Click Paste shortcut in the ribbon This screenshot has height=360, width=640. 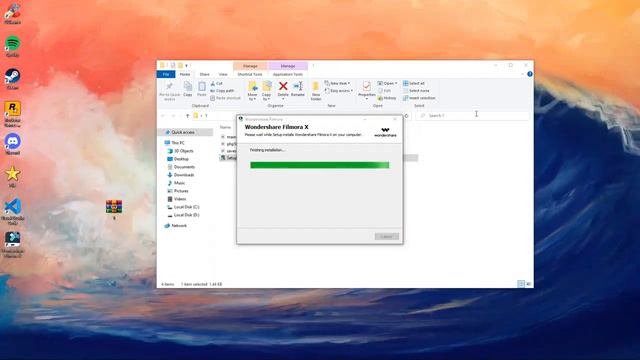click(x=226, y=98)
